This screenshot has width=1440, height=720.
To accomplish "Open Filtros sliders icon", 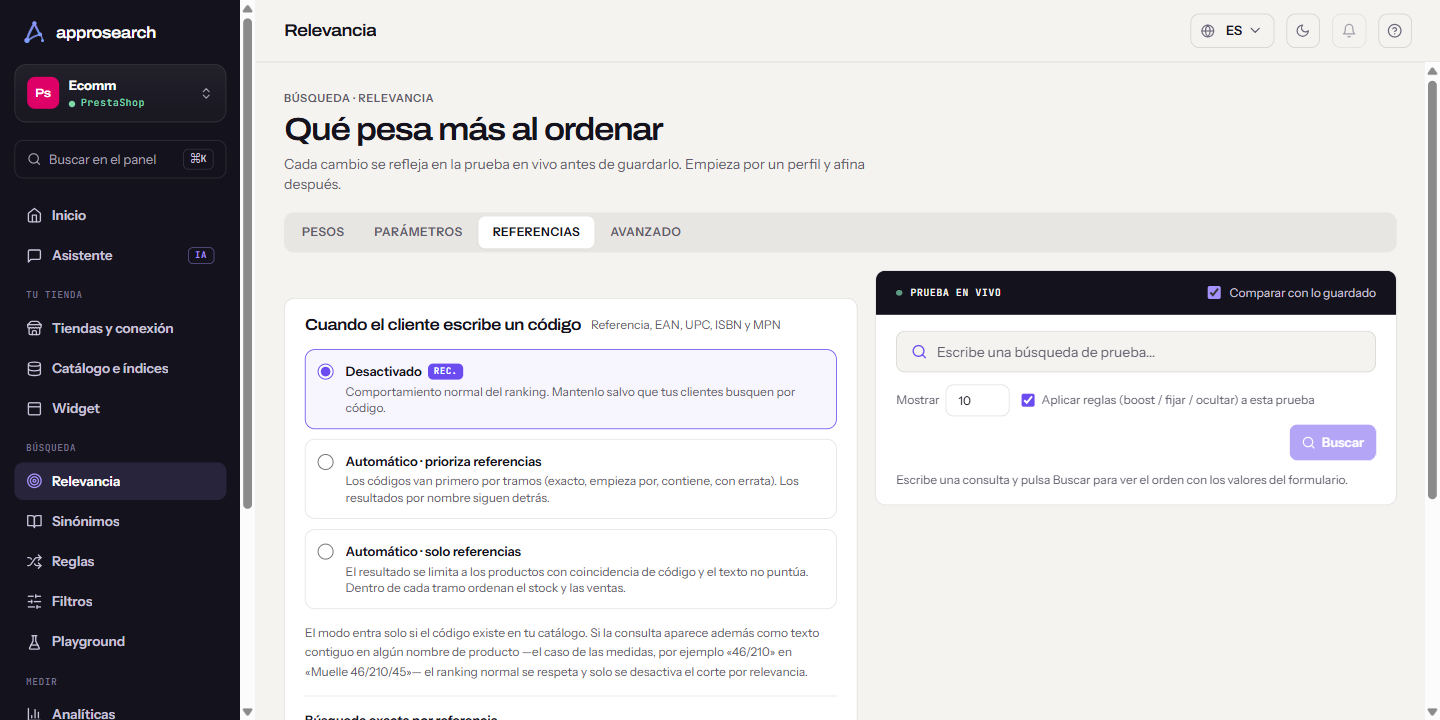I will click(x=34, y=601).
